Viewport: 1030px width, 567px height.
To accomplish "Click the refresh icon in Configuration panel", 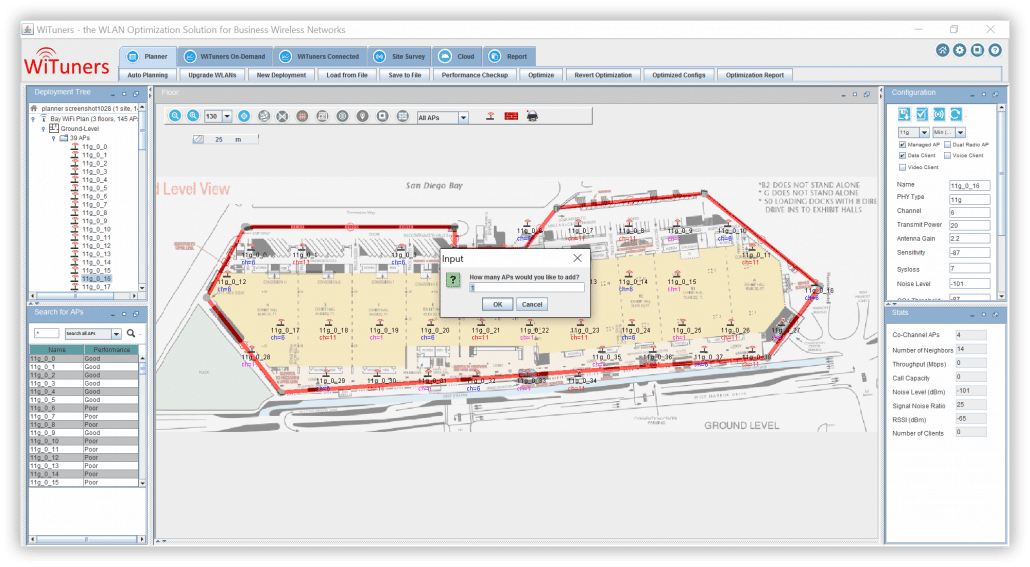I will pos(956,114).
